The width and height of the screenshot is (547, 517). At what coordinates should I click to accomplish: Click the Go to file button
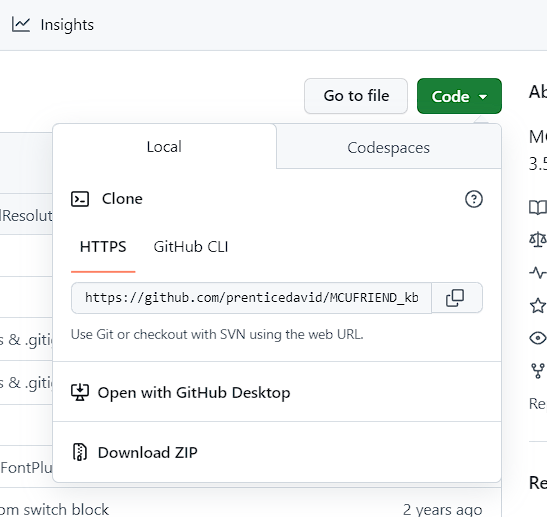356,96
